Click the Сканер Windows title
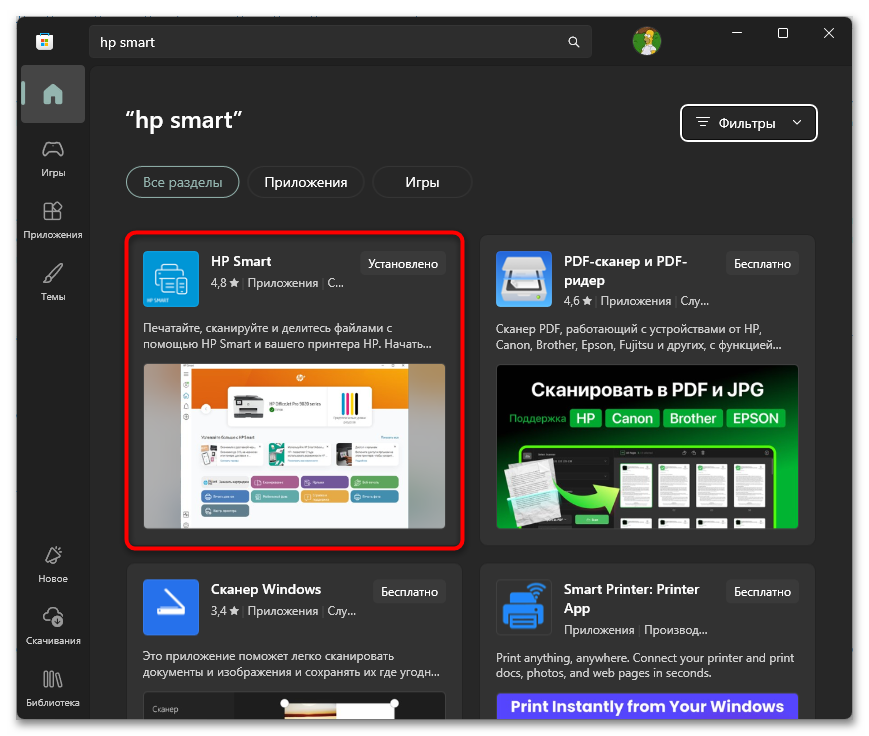This screenshot has height=736, width=869. (266, 589)
